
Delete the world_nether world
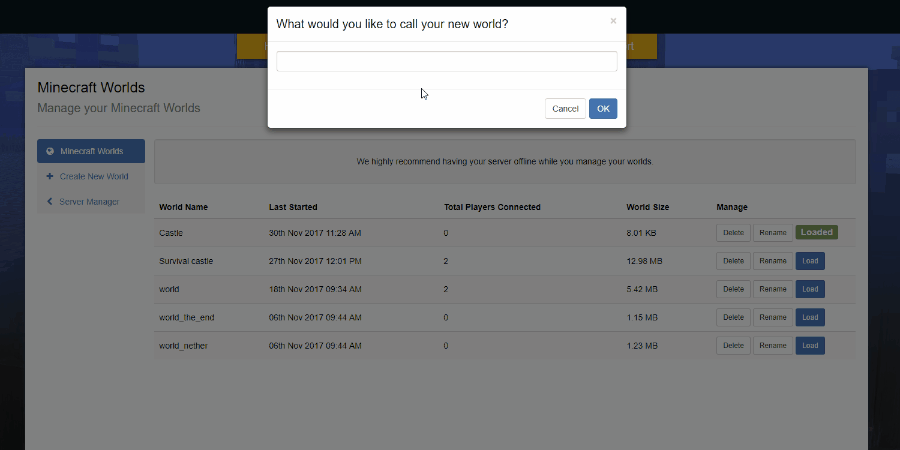[x=733, y=346]
